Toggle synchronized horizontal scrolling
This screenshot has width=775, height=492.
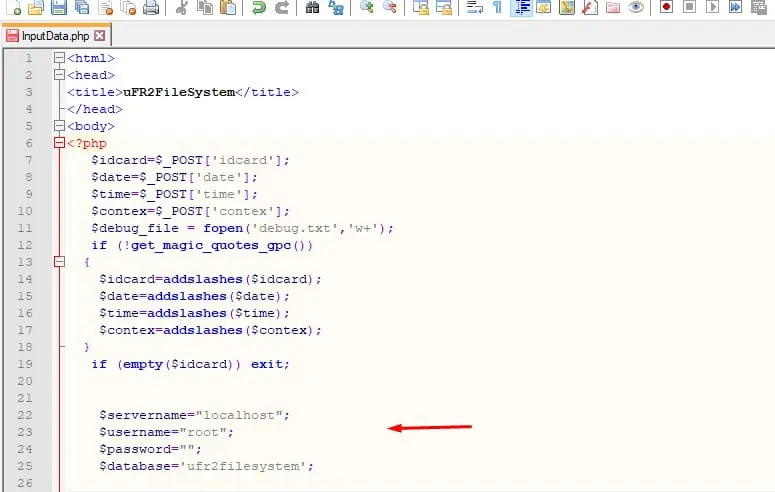[x=444, y=7]
